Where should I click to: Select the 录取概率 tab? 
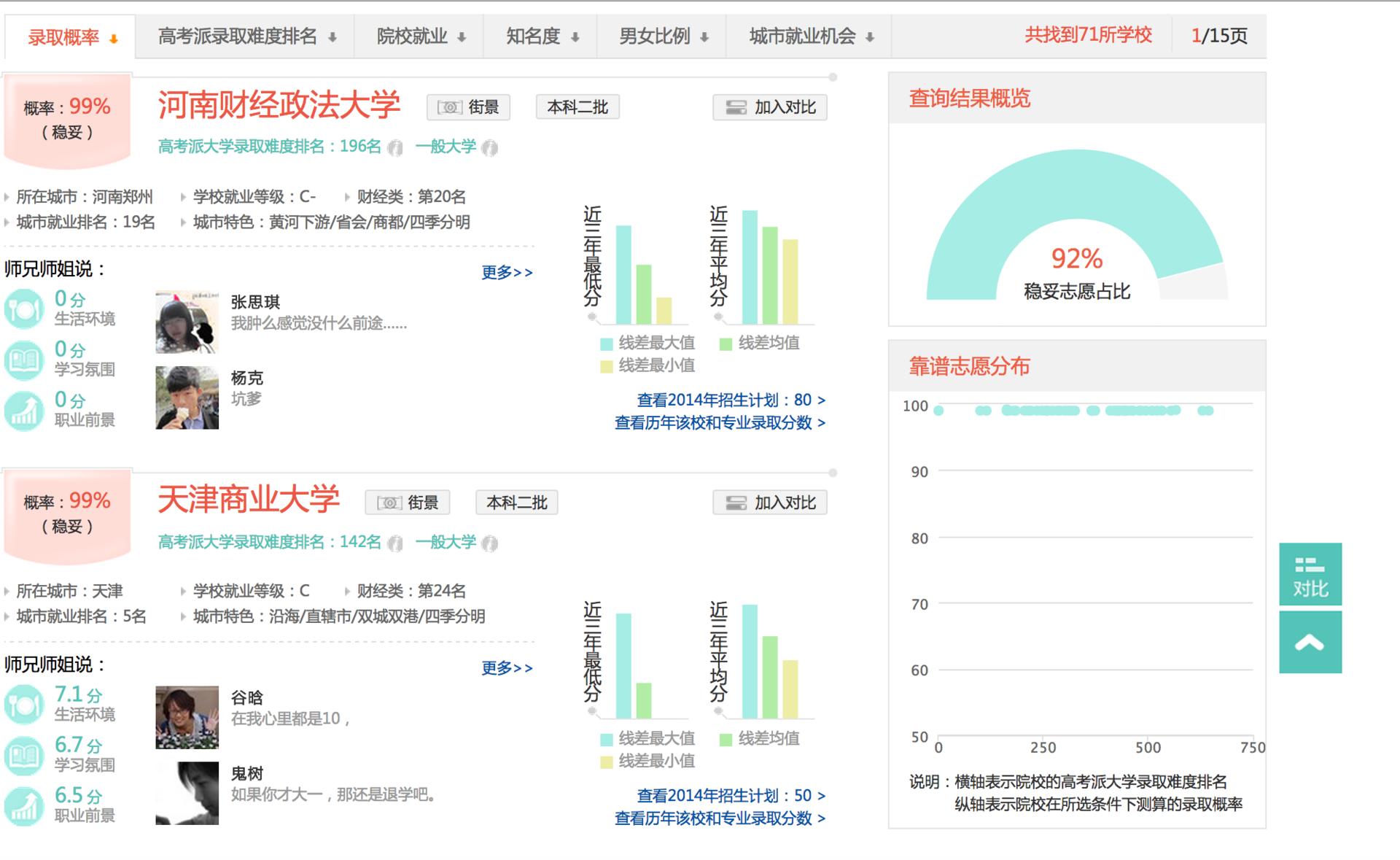71,37
